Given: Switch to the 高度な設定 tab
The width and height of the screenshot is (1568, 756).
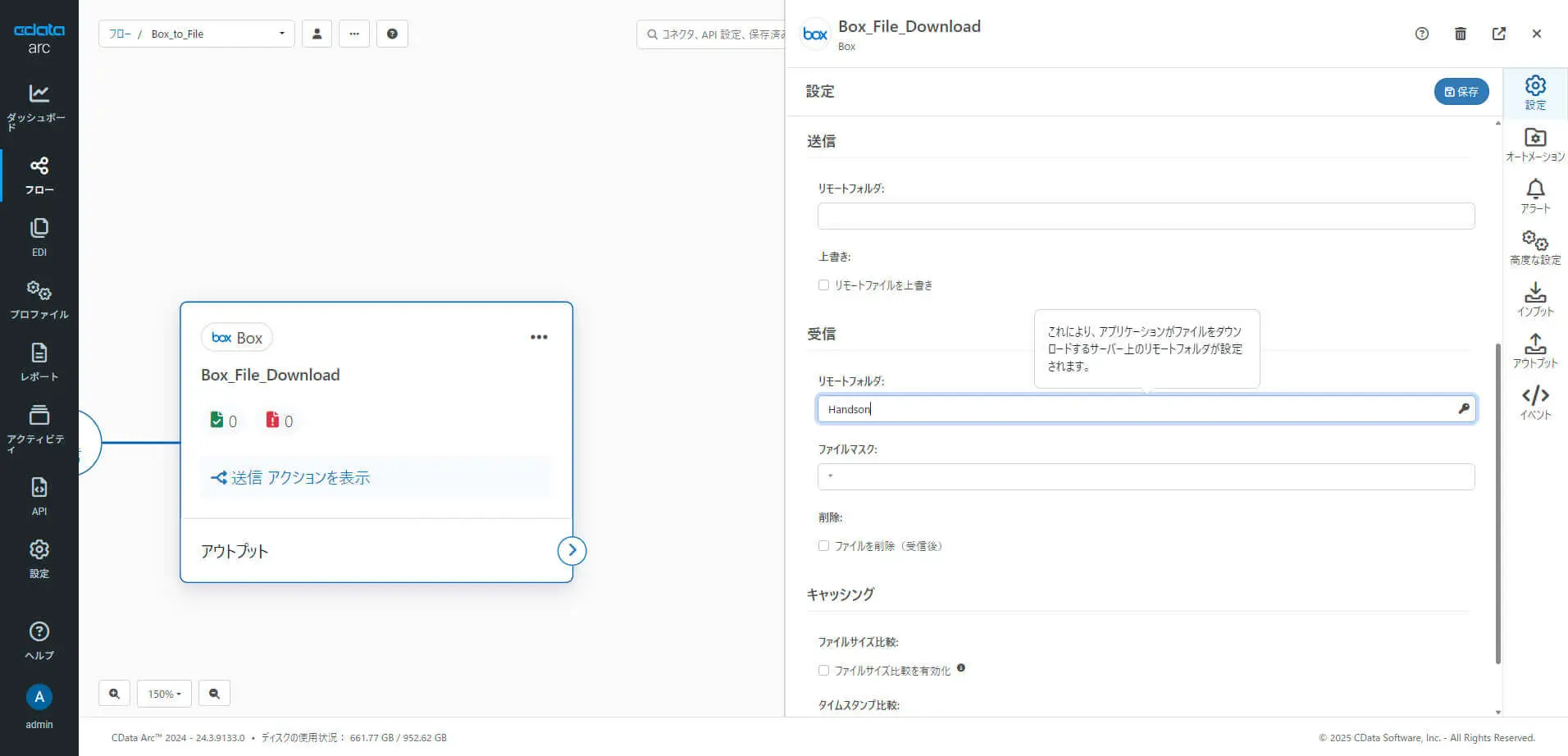Looking at the screenshot, I should click(x=1535, y=248).
